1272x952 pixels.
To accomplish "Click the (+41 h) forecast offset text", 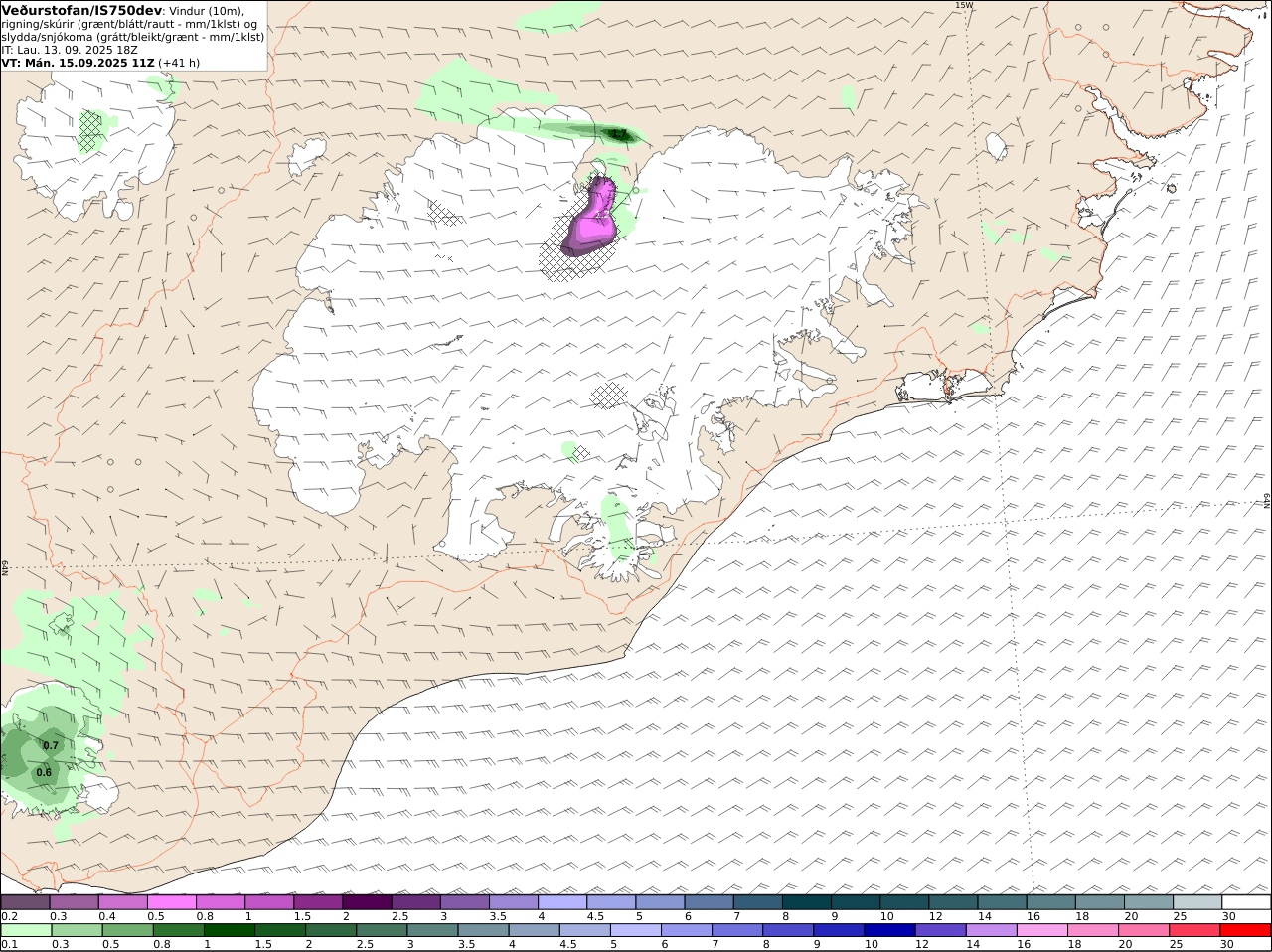I will click(180, 63).
